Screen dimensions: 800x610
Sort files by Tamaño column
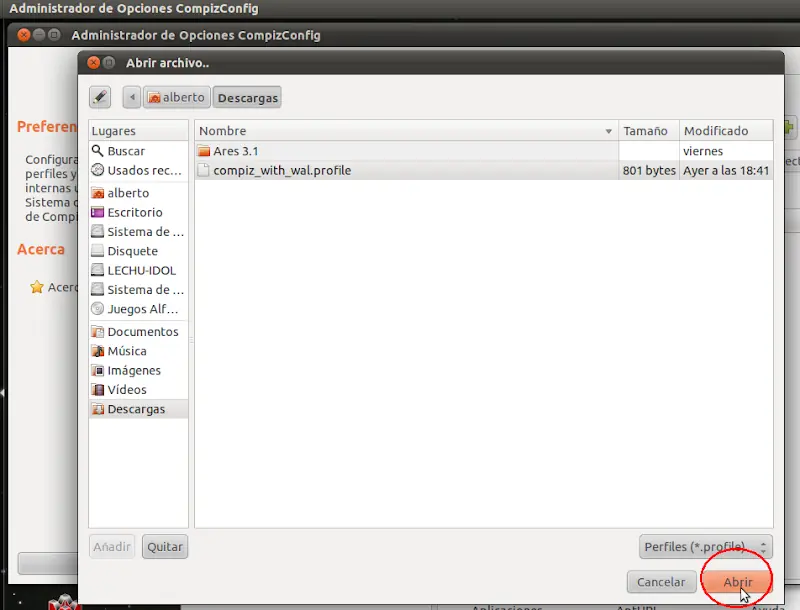pos(648,131)
